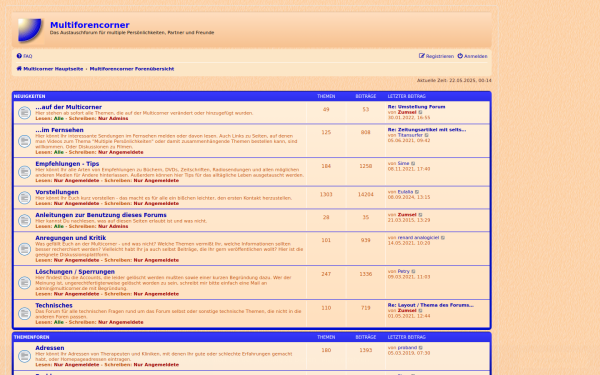The image size is (600, 375).
Task: Open user Eulalia's profile
Action: coord(405,192)
